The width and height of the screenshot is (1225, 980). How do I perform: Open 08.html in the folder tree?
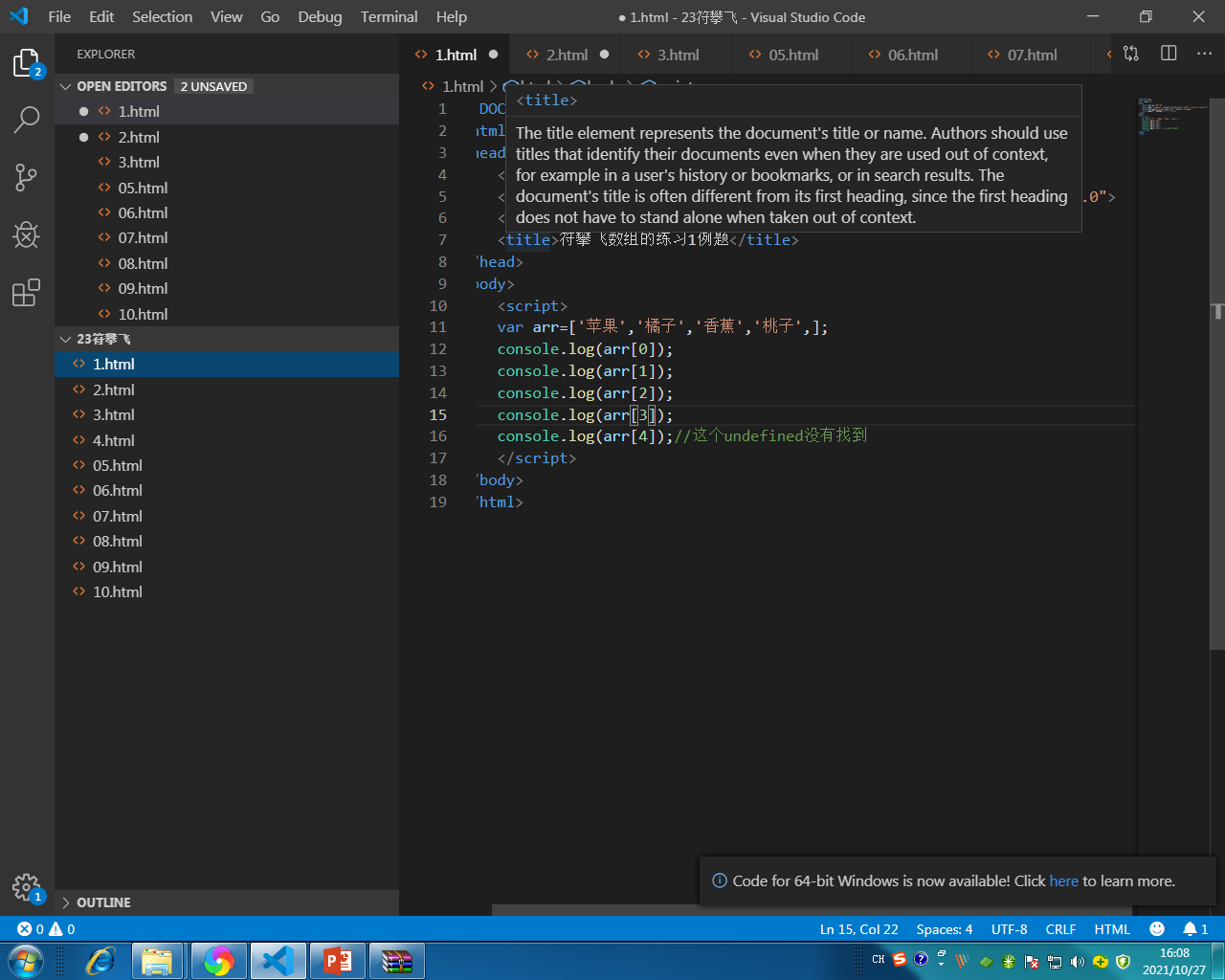click(x=227, y=541)
